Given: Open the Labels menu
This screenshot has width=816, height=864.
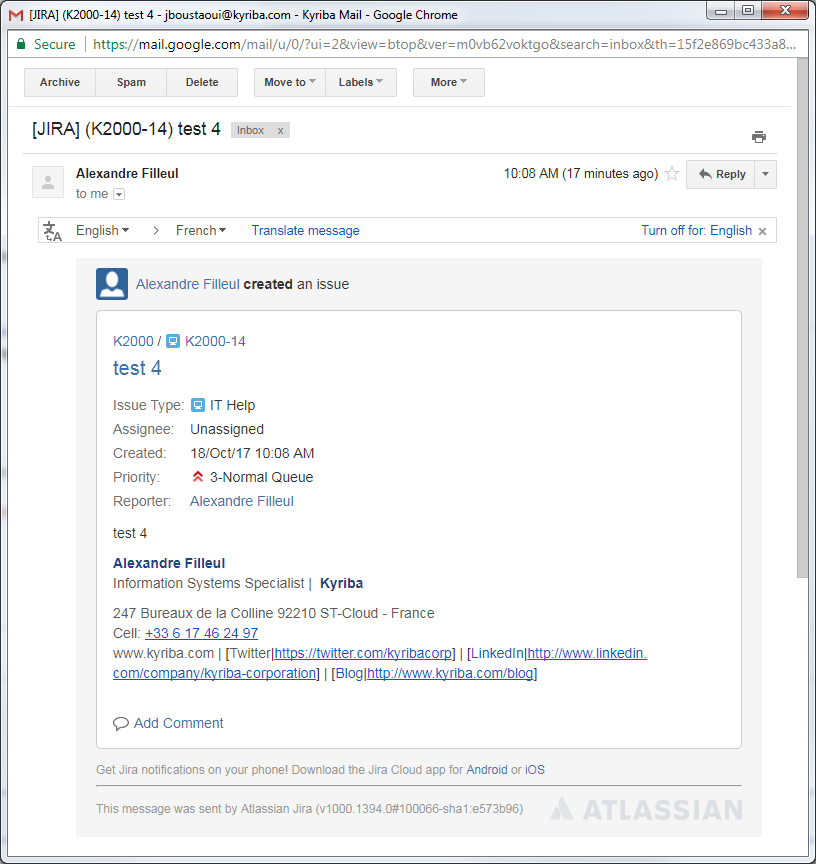Looking at the screenshot, I should [x=361, y=82].
